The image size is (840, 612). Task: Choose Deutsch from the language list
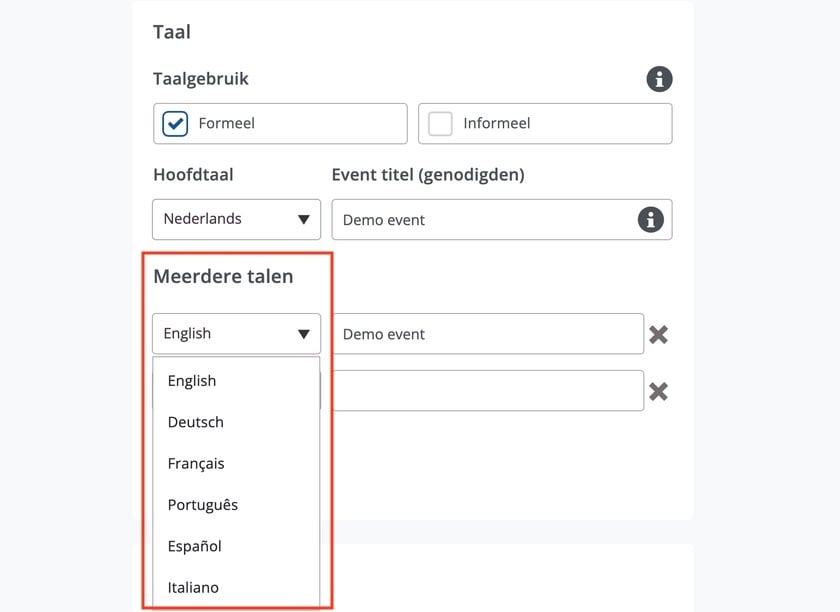pyautogui.click(x=196, y=422)
